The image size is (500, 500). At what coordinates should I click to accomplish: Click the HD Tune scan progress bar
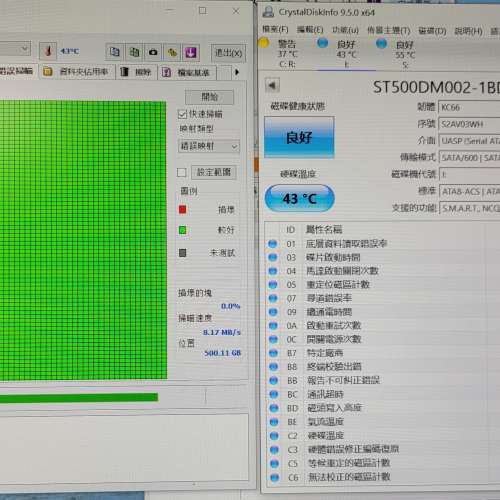(x=102, y=397)
